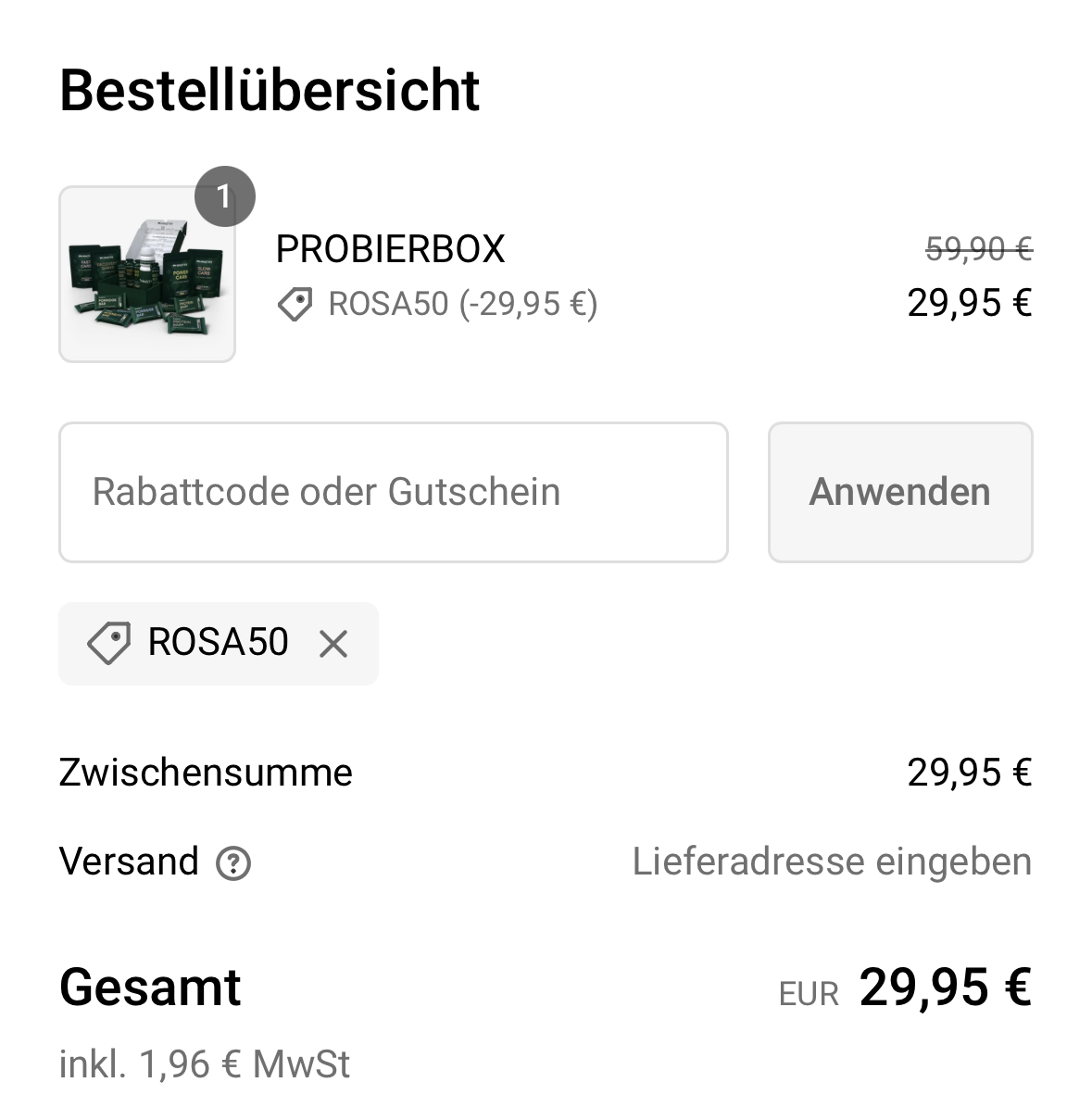Click the Zwischensumme amount 29,95 €
The image size is (1092, 1120).
coord(969,772)
